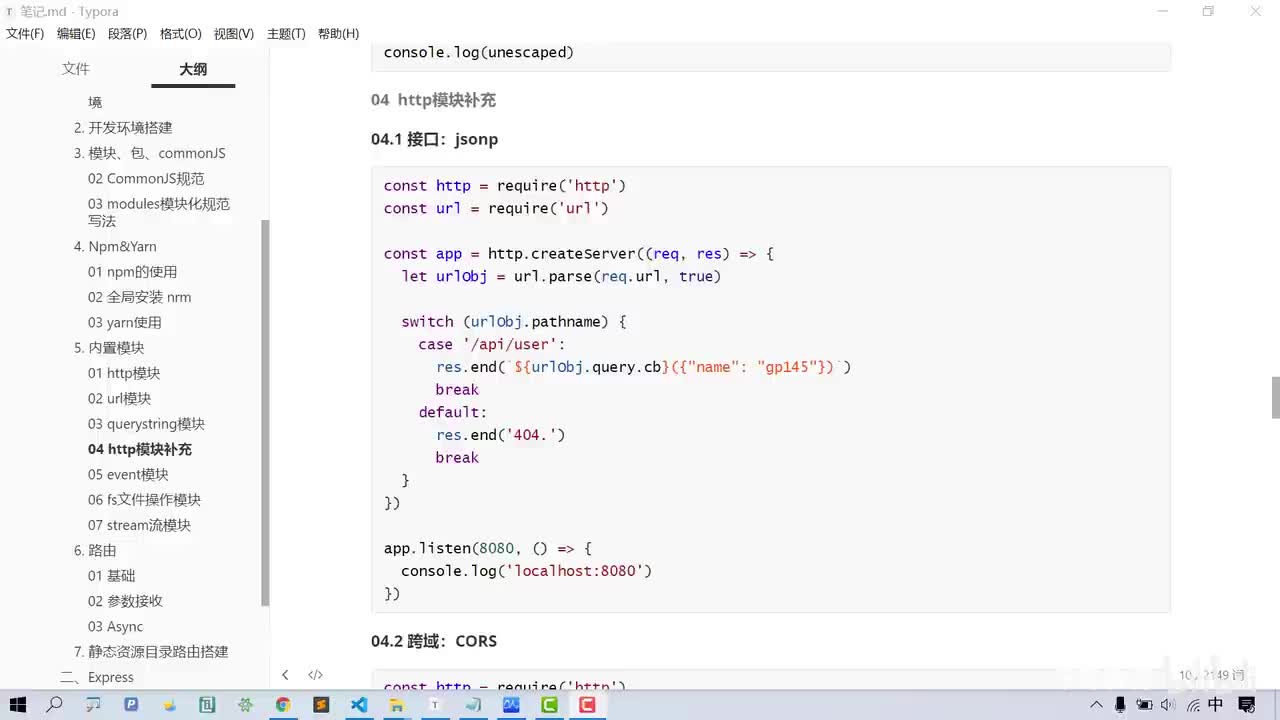Click heading 04.1 接口：jsonp
Viewport: 1280px width, 720px height.
(x=434, y=139)
